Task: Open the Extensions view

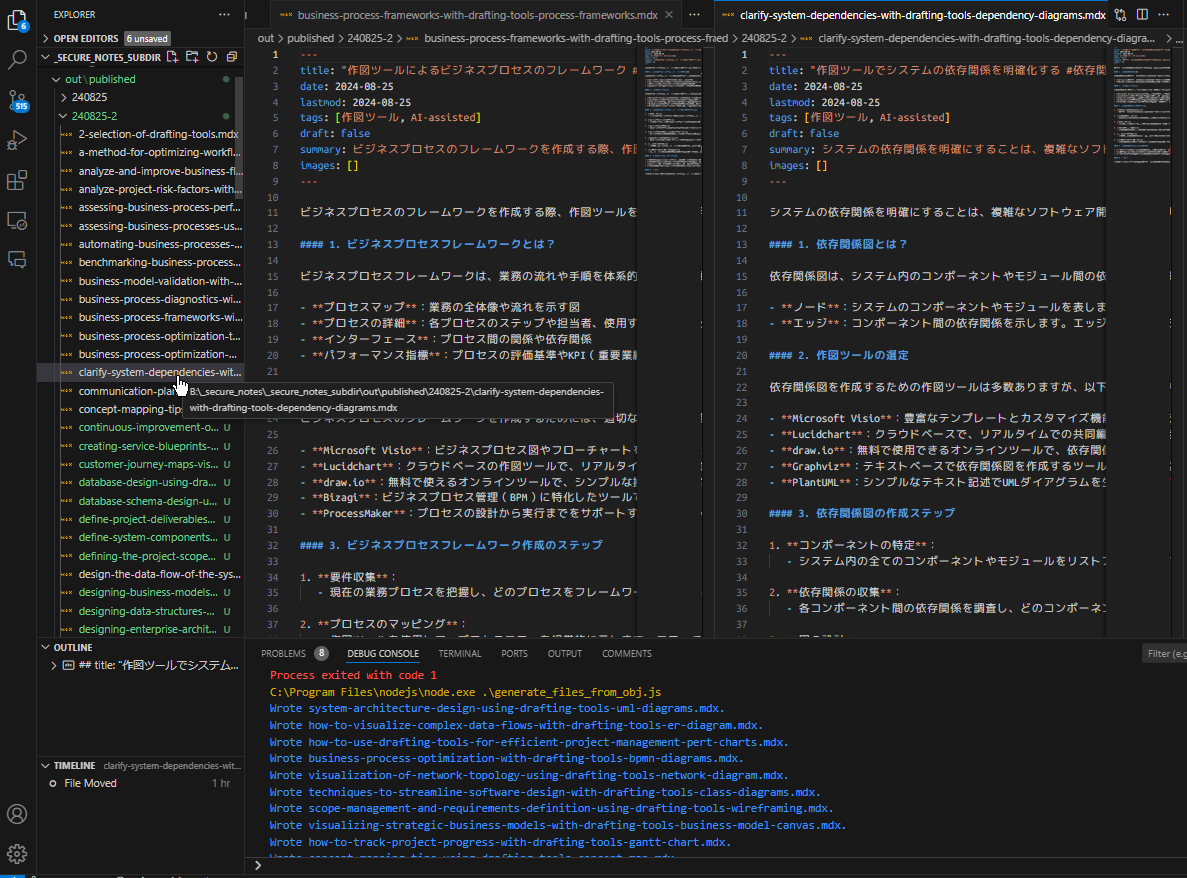Action: point(17,181)
